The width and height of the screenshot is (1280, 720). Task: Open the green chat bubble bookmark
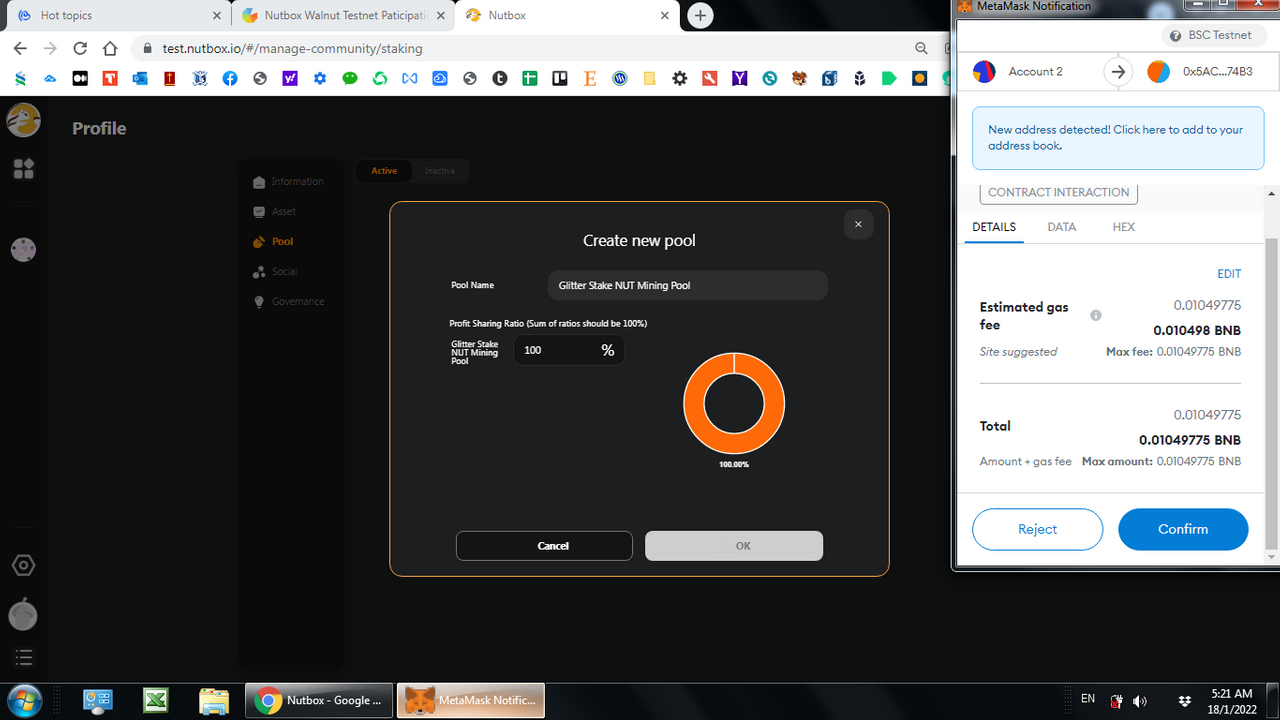[350, 78]
